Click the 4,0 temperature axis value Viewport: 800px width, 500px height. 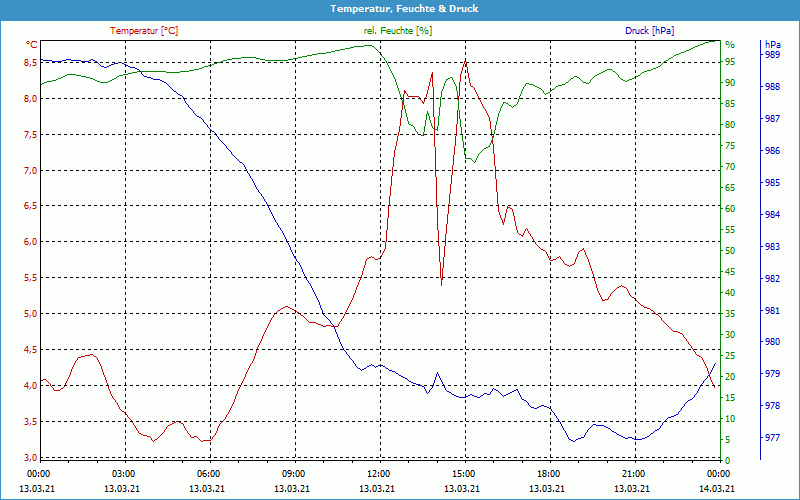pyautogui.click(x=31, y=386)
